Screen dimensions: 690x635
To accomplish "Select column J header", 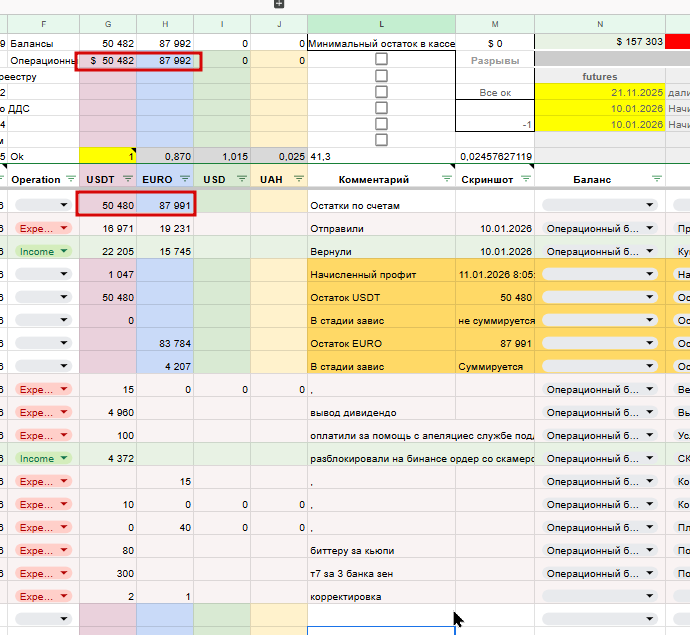I will pyautogui.click(x=279, y=24).
